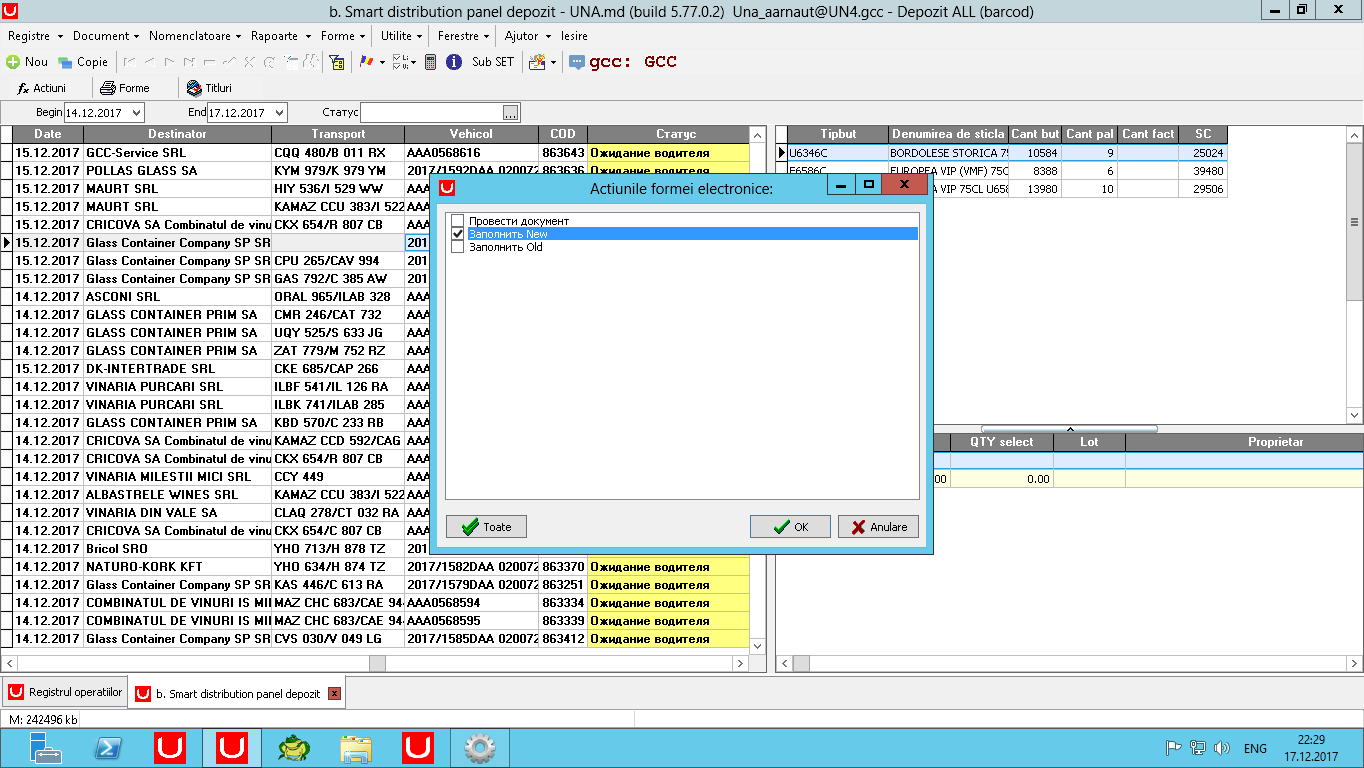
Task: Click the gear settings icon in taskbar
Action: click(481, 747)
